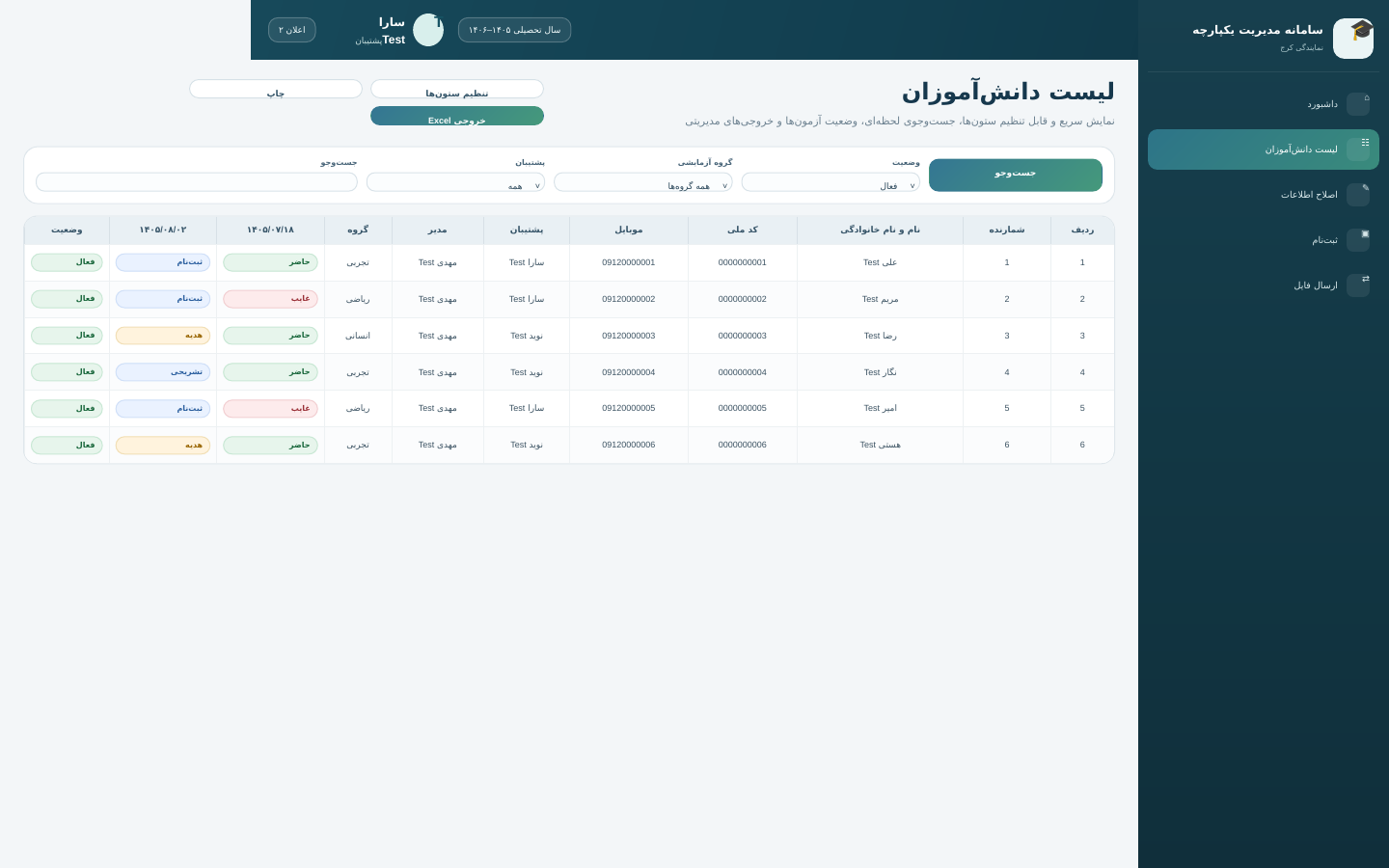
Task: Click student name علی Test
Action: [x=880, y=262]
